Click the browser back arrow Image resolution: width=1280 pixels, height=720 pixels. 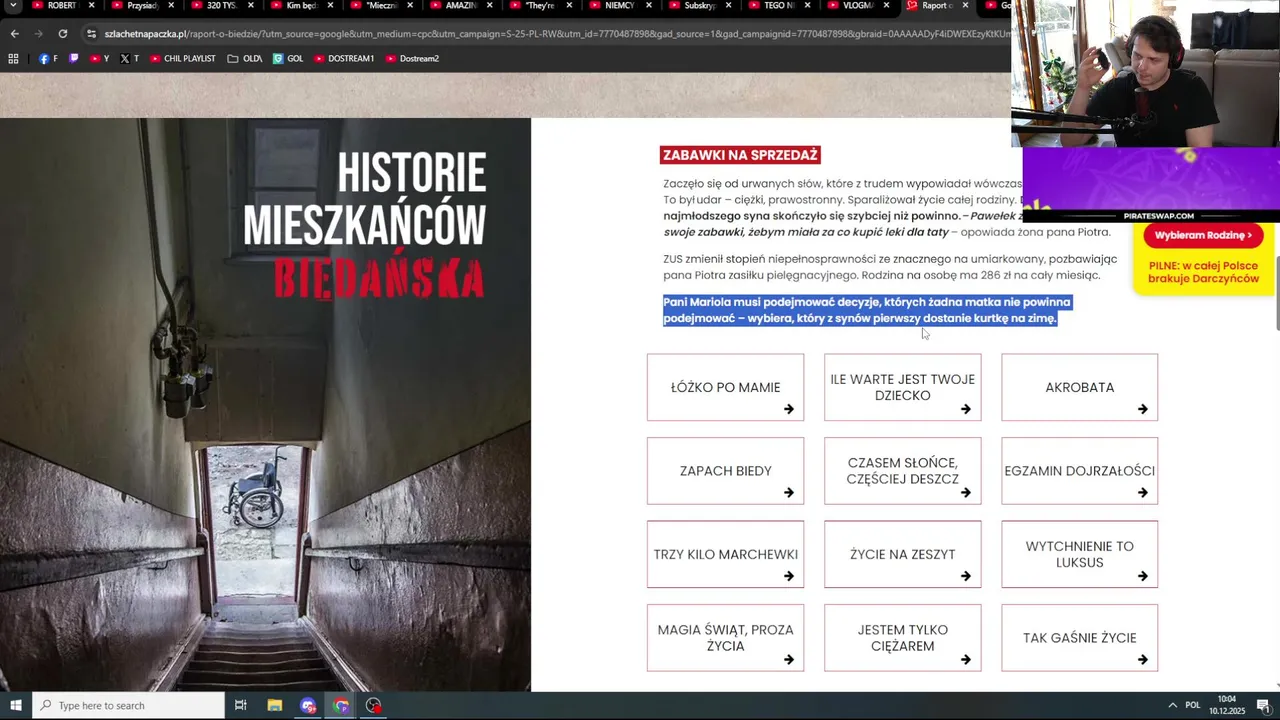pos(14,33)
